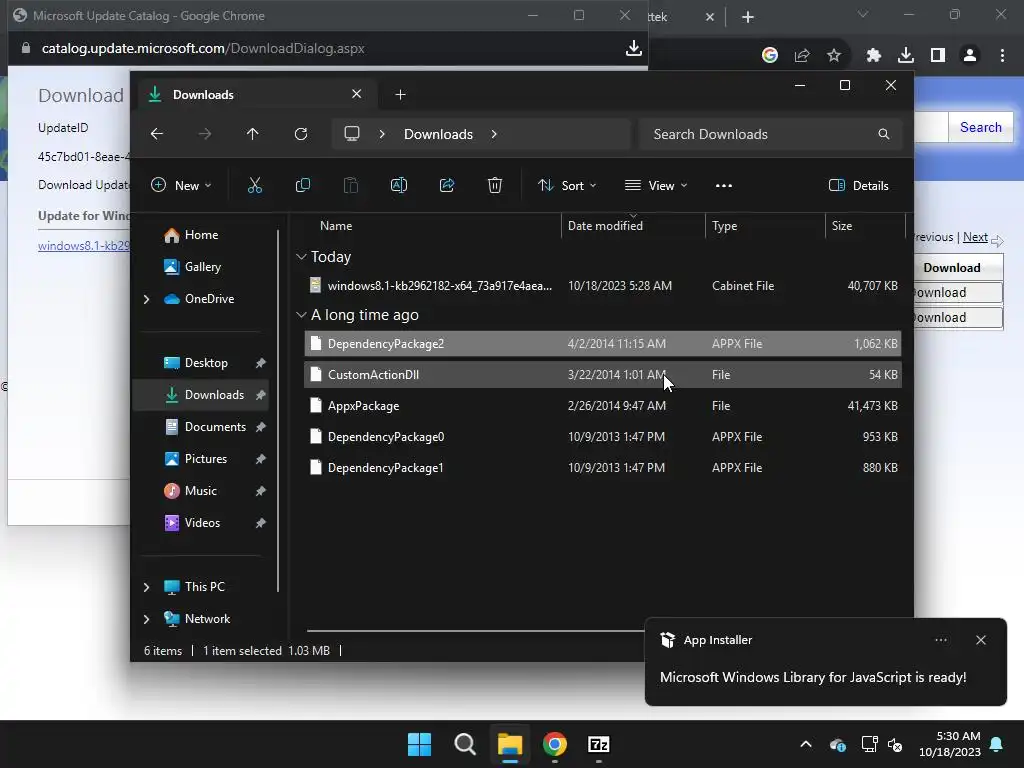Viewport: 1024px width, 768px height.
Task: Open Chrome downloads tray icon
Action: pos(906,55)
